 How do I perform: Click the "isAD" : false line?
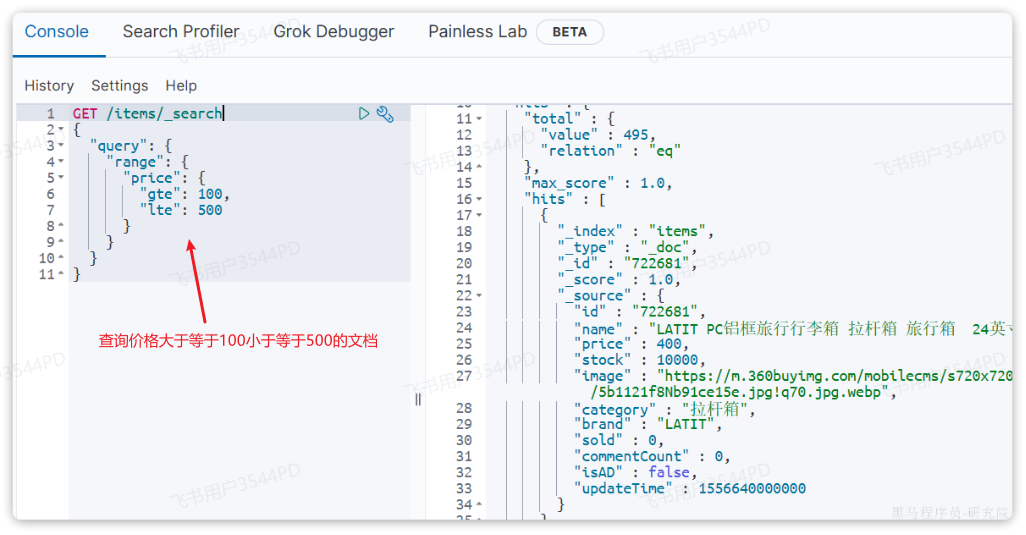click(635, 472)
